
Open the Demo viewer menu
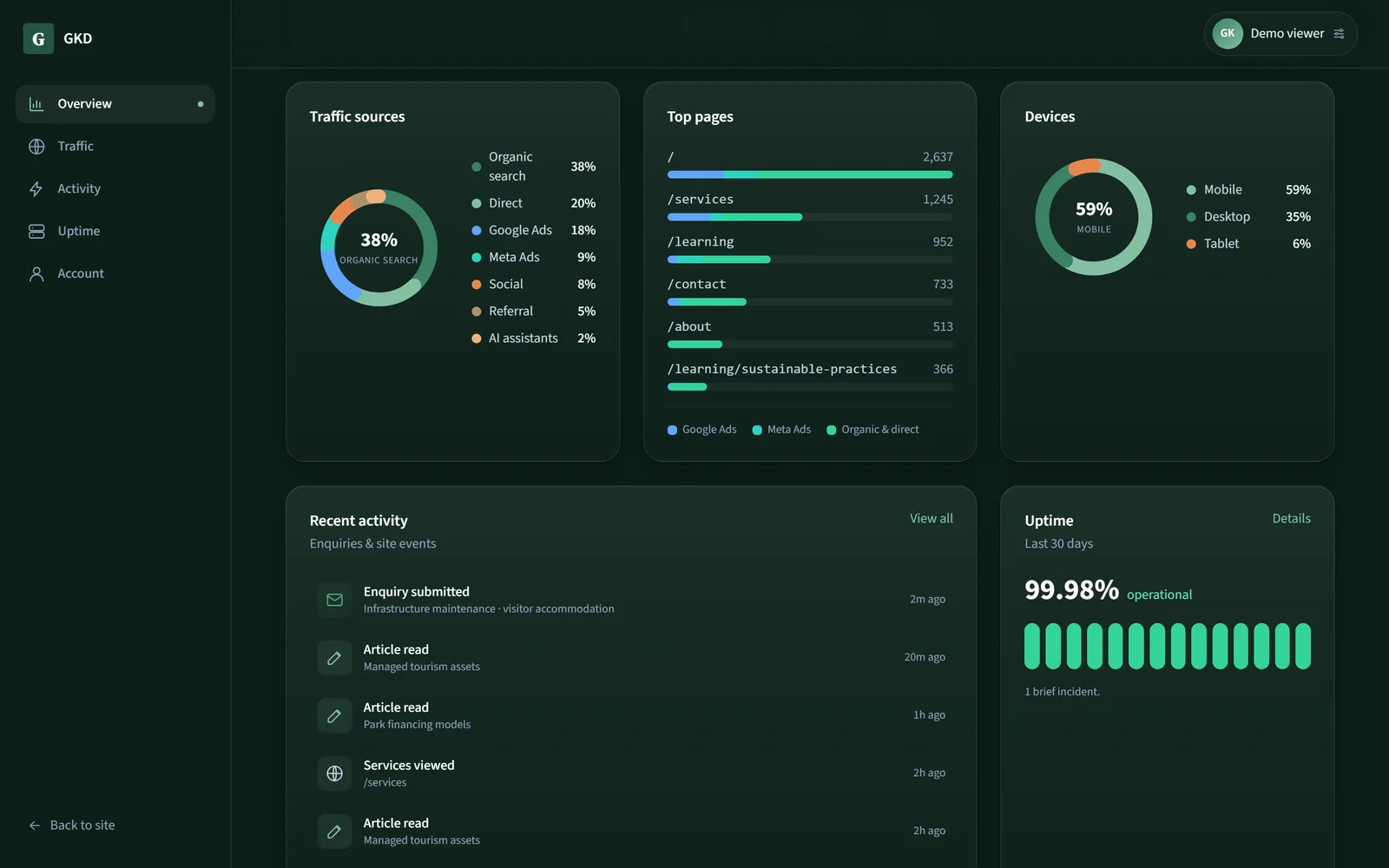click(x=1280, y=34)
